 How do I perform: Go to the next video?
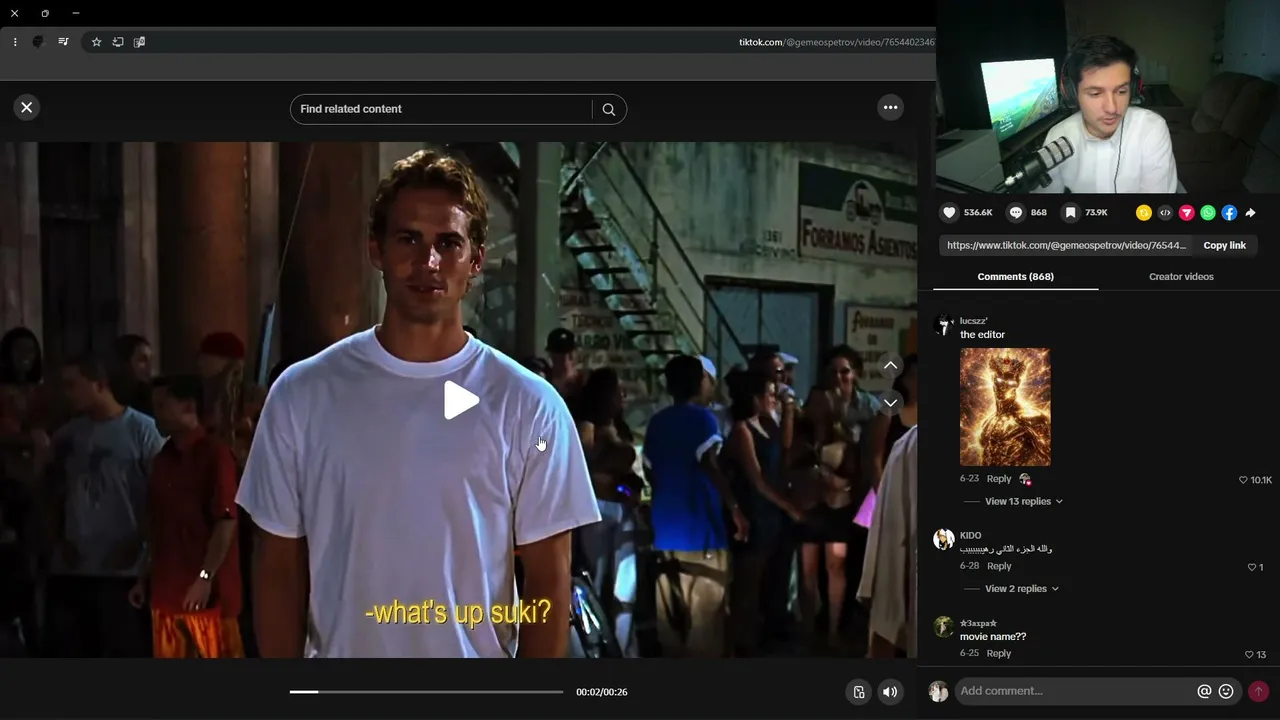tap(890, 402)
